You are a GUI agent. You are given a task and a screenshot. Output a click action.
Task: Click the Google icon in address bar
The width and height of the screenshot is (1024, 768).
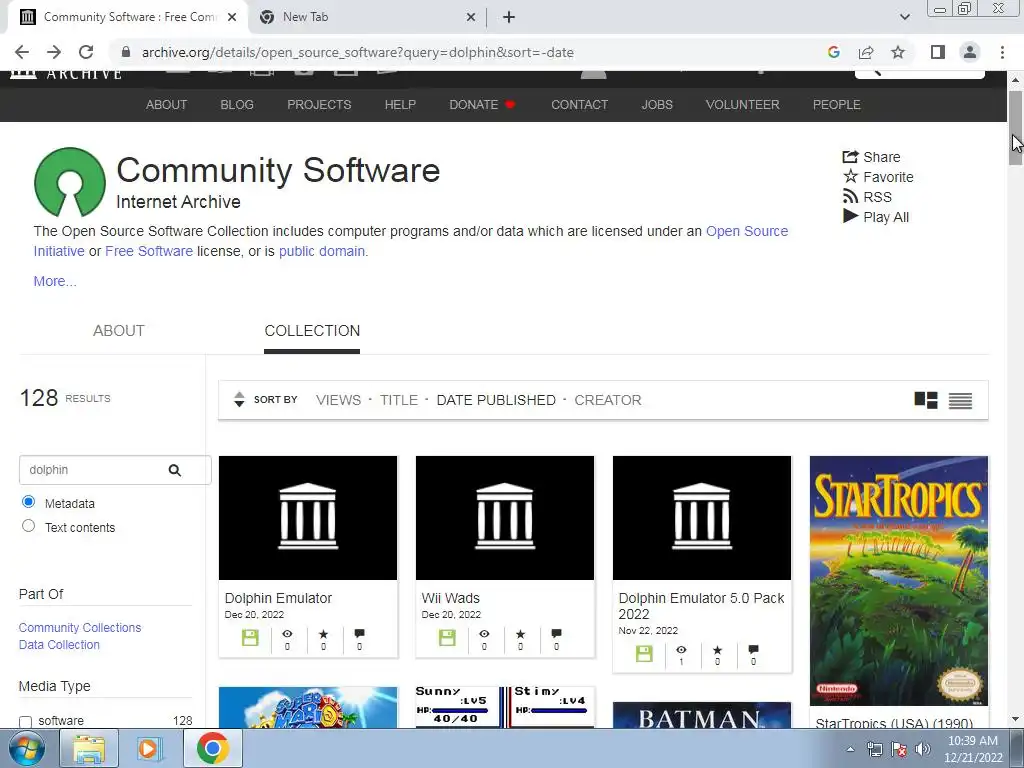(x=833, y=52)
